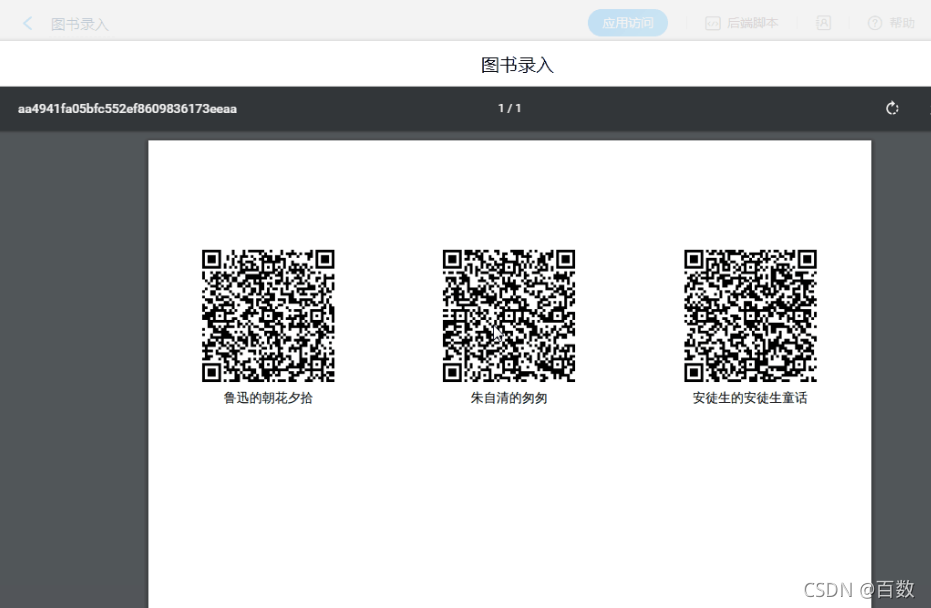Viewport: 931px width, 608px height.
Task: Click the 后端脚本 code icon
Action: coord(712,23)
